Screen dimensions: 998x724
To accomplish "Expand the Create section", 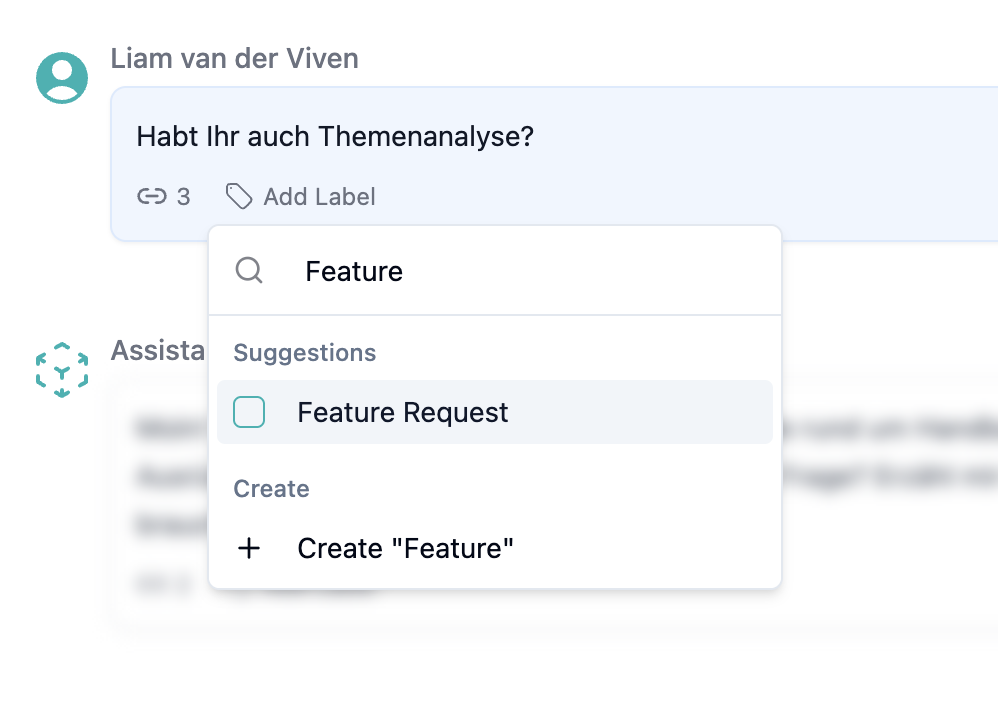I will coord(271,489).
